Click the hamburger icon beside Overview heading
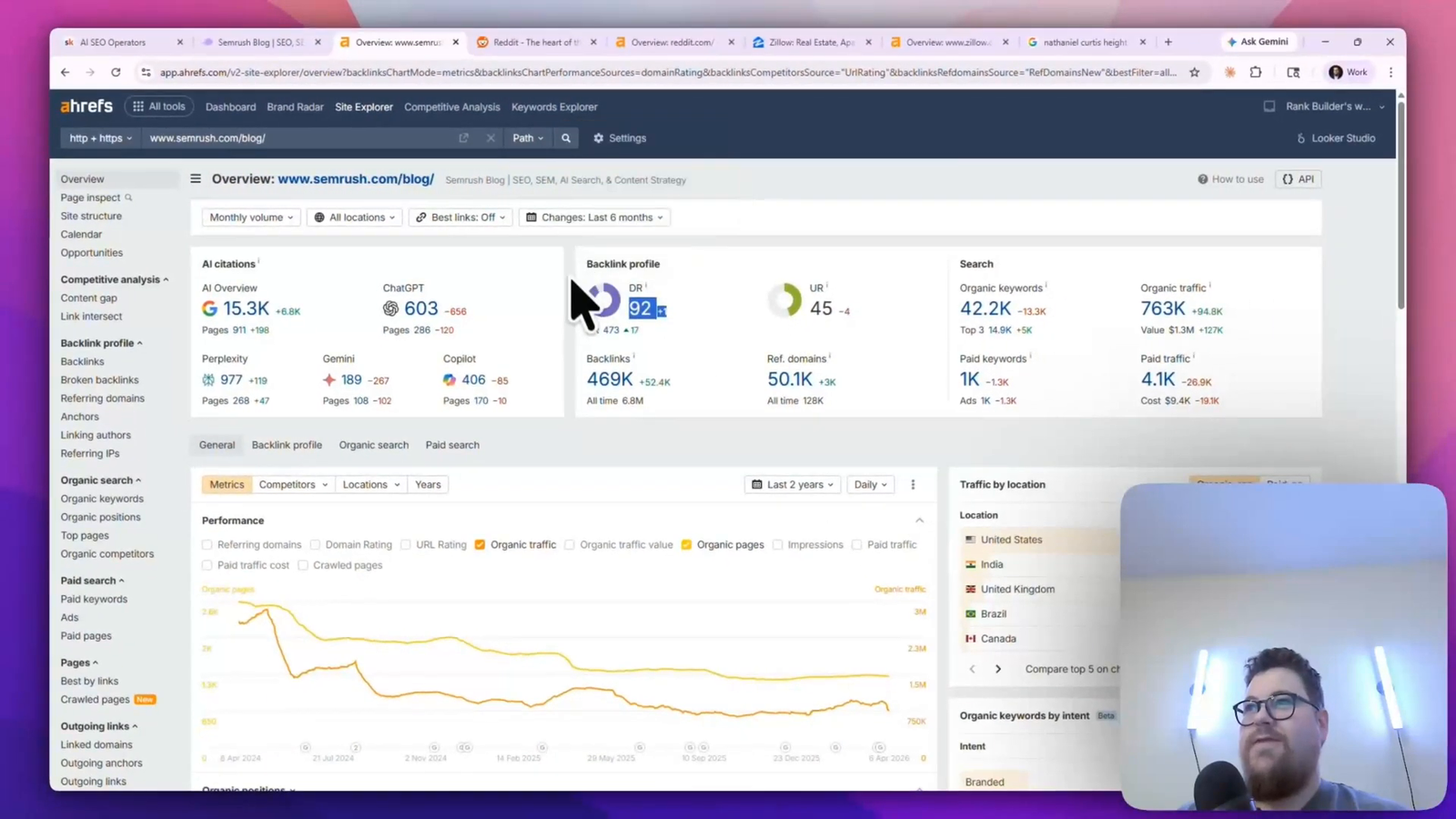Image resolution: width=1456 pixels, height=819 pixels. click(x=195, y=178)
